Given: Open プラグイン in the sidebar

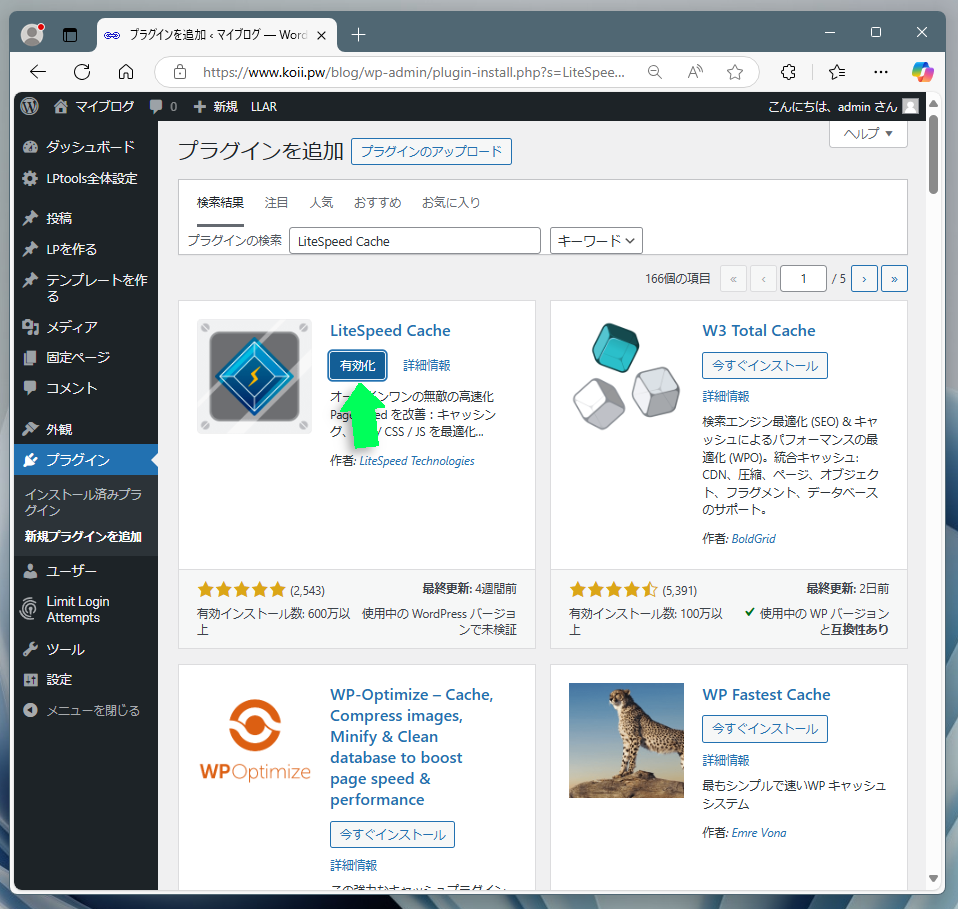Looking at the screenshot, I should point(86,459).
